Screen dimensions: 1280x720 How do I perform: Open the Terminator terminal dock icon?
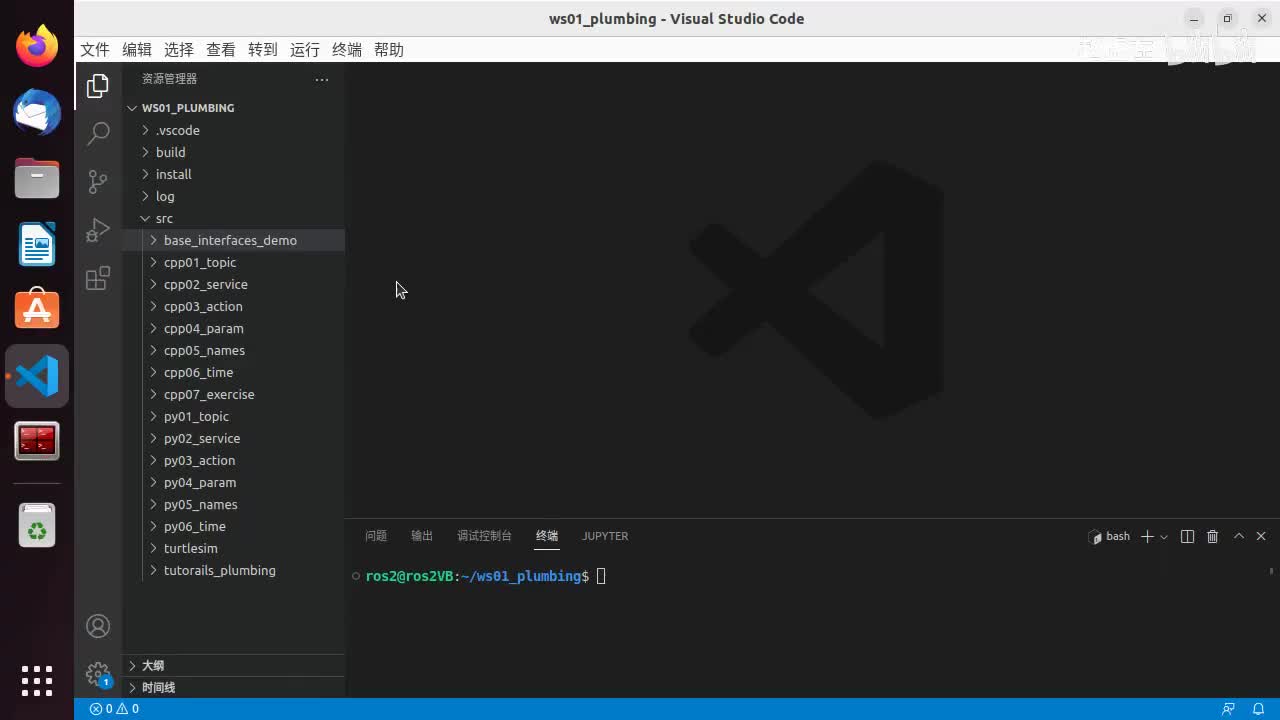(37, 442)
